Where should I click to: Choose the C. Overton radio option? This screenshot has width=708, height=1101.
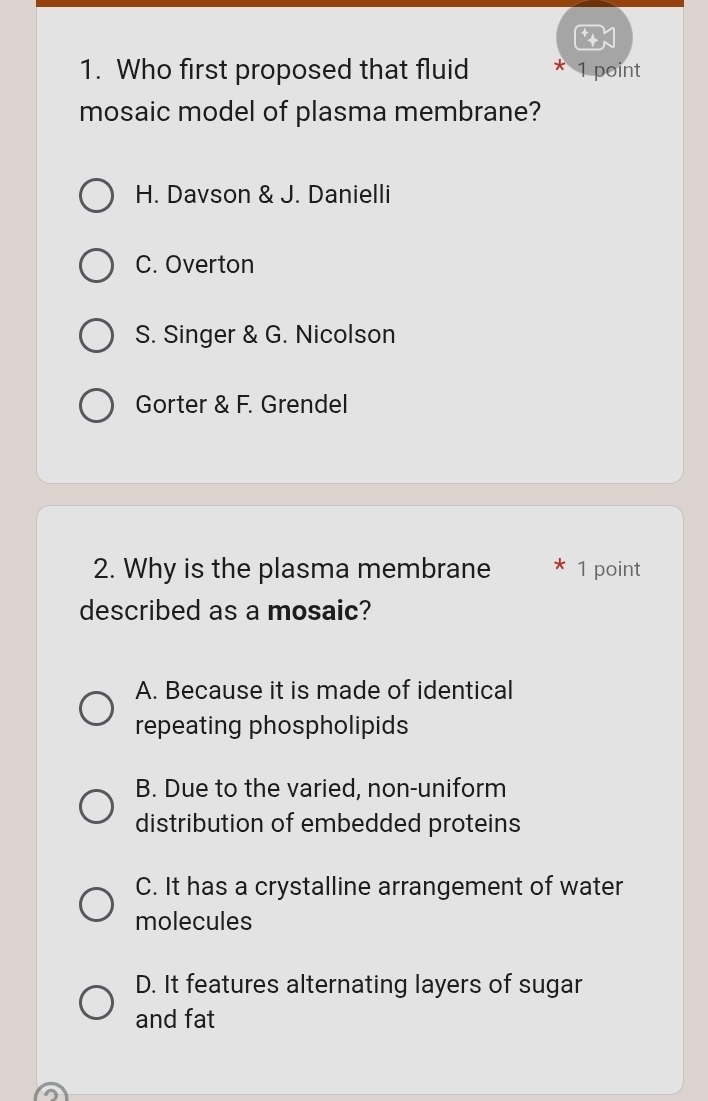pyautogui.click(x=96, y=266)
